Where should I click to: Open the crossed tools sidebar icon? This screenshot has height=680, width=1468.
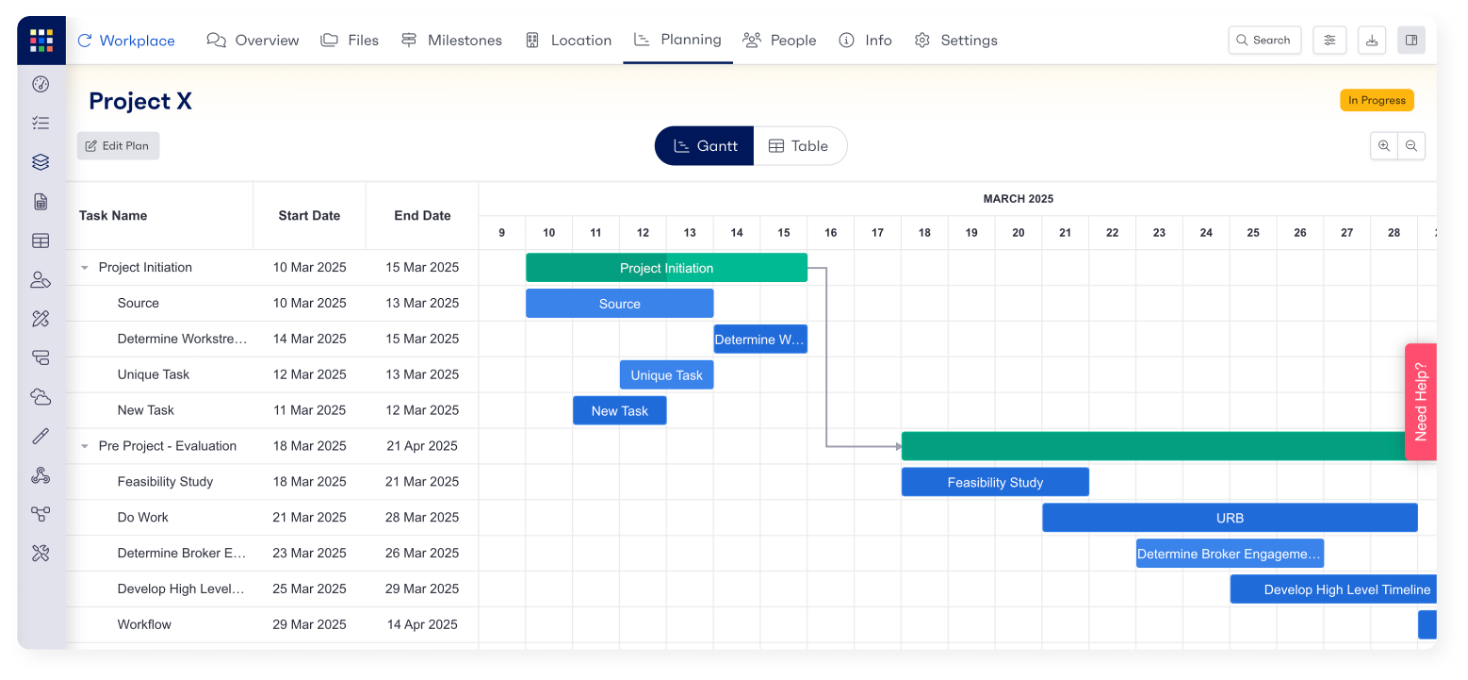pos(41,553)
